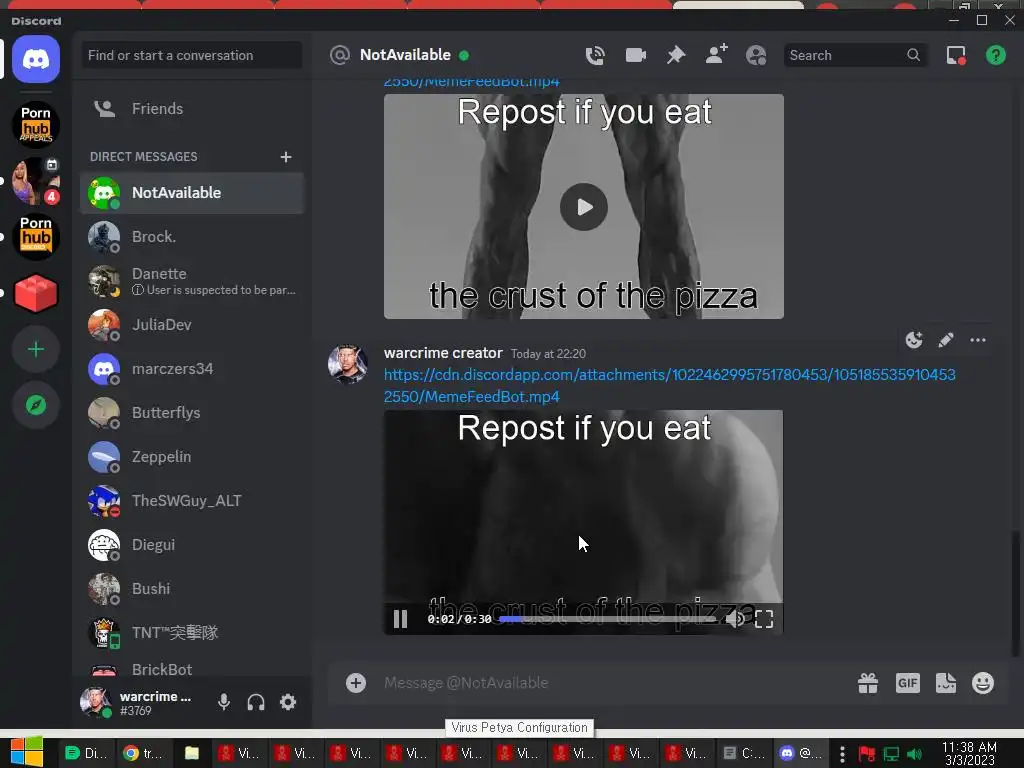Mute the video volume
Image resolution: width=1024 pixels, height=768 pixels.
[x=735, y=618]
